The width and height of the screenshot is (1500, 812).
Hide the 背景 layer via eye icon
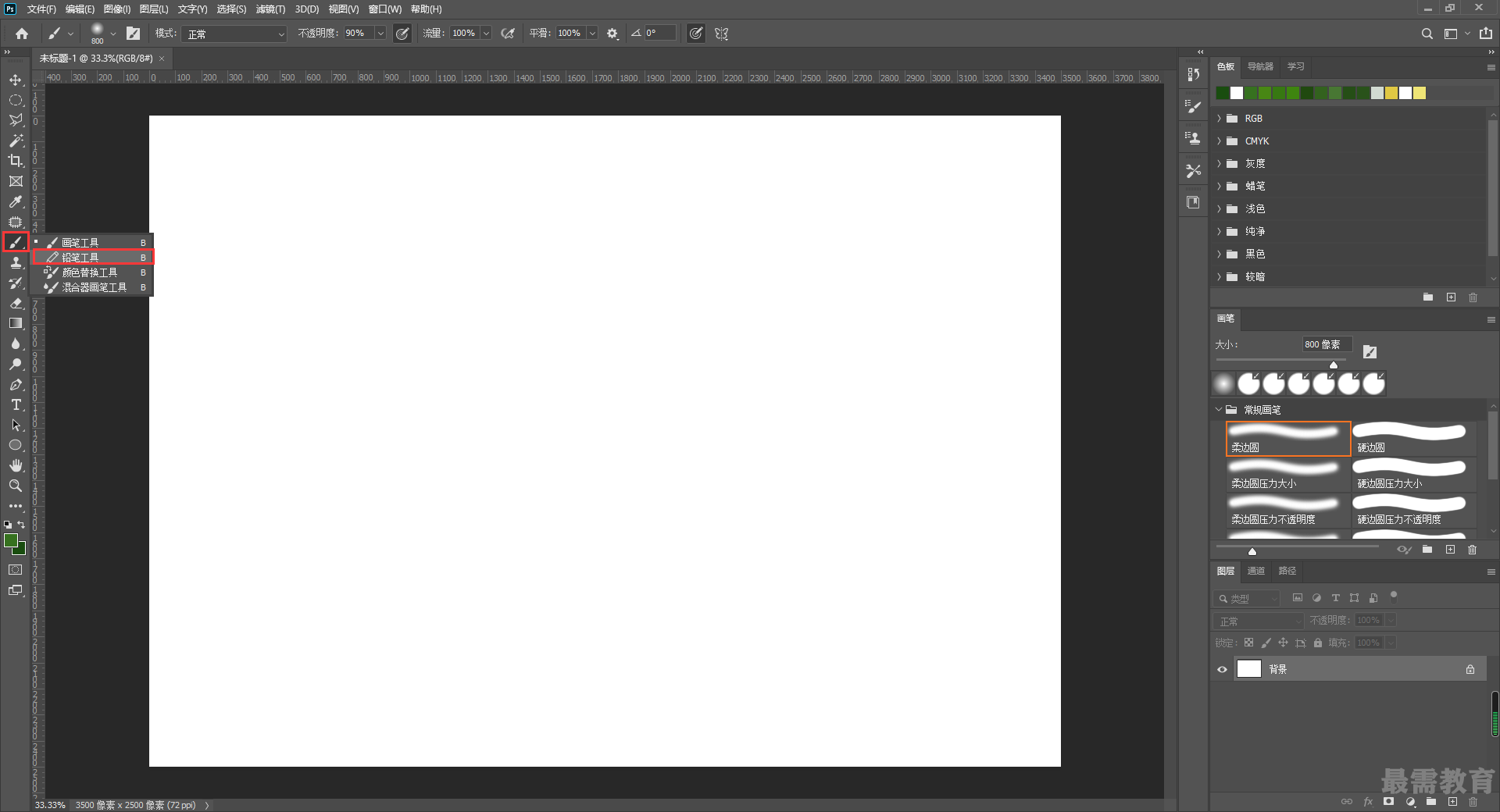pos(1223,669)
